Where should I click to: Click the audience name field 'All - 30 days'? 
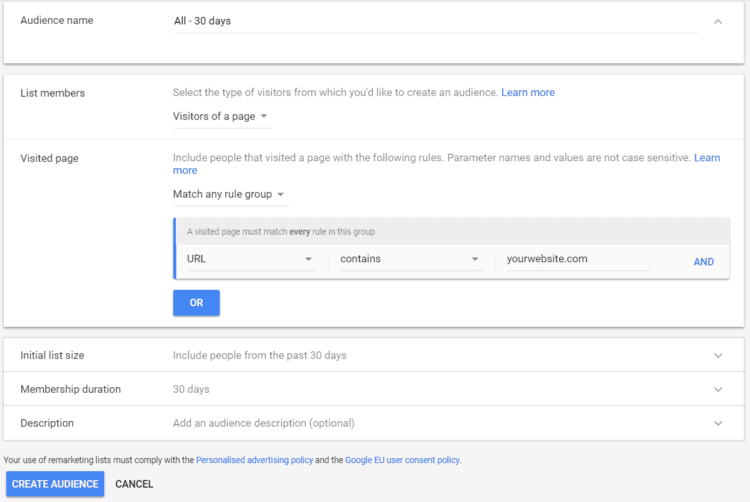coord(435,21)
